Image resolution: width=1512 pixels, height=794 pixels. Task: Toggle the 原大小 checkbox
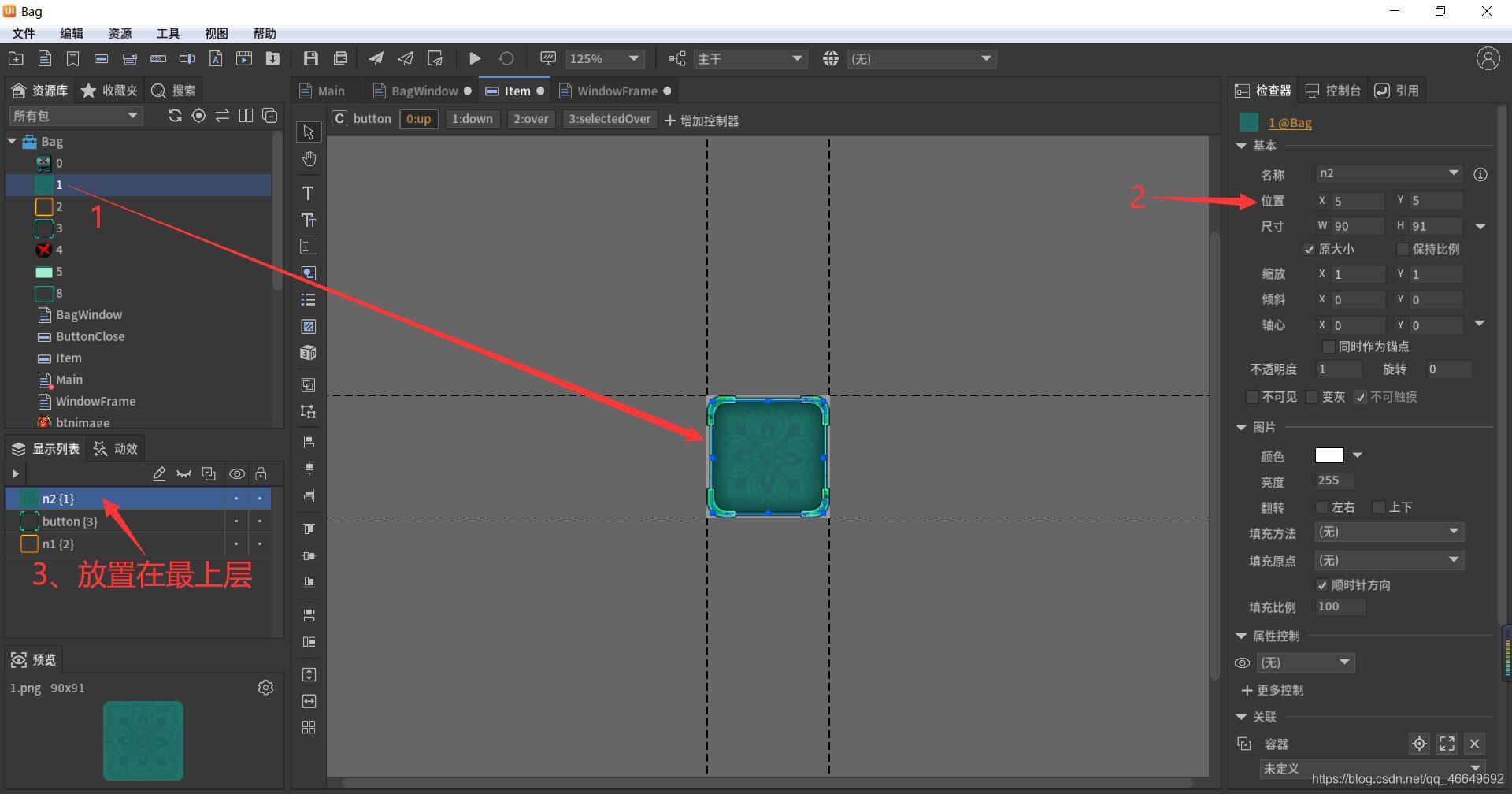click(x=1309, y=249)
